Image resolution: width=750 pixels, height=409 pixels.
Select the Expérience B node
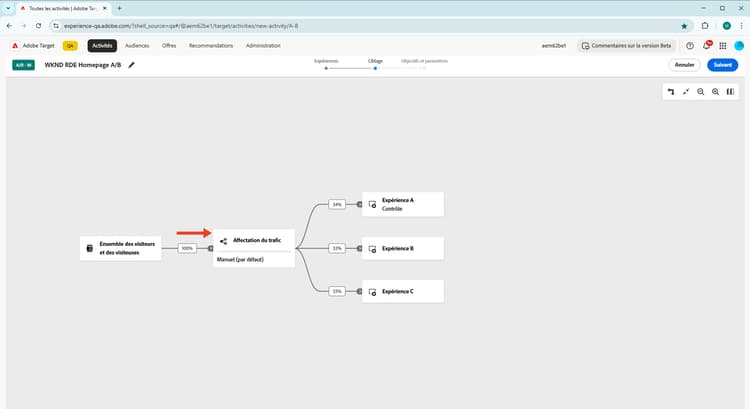(403, 248)
